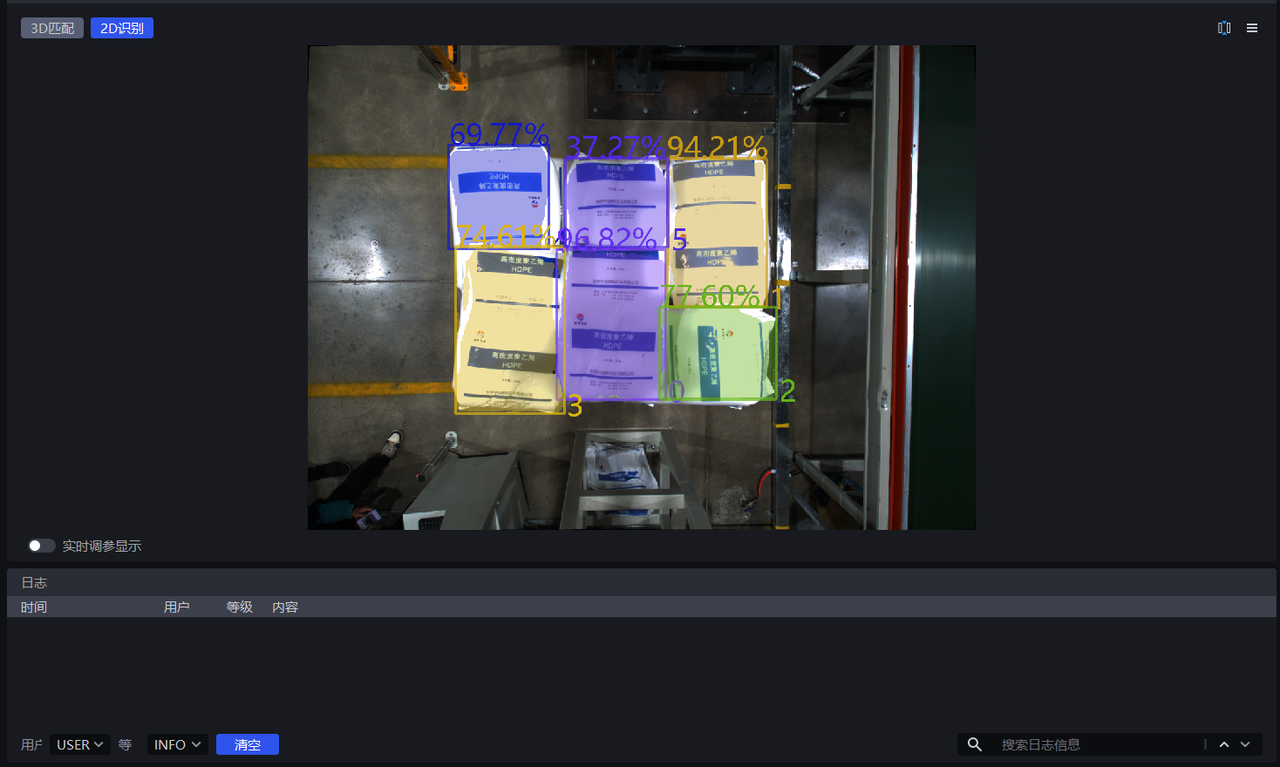
Task: Click the 等级 column header in log
Action: click(x=239, y=607)
